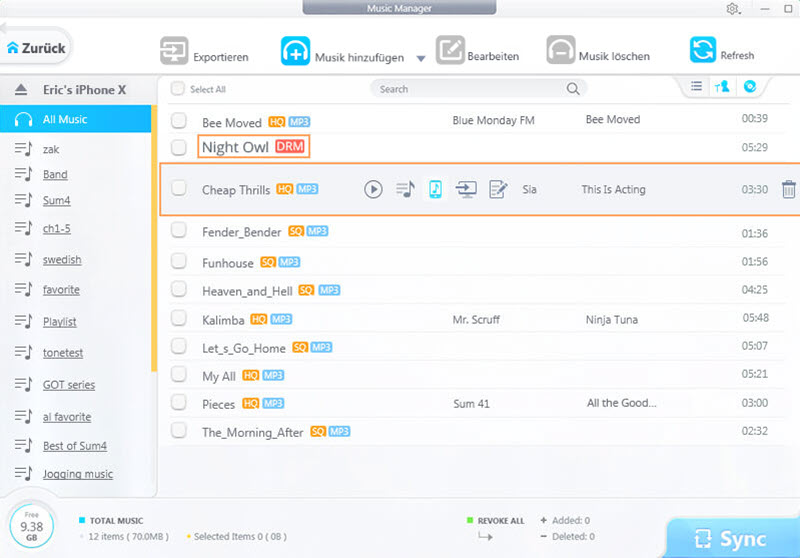Click the export-to-computer icon for Cheap Thrills
Image resolution: width=800 pixels, height=558 pixels.
point(466,189)
